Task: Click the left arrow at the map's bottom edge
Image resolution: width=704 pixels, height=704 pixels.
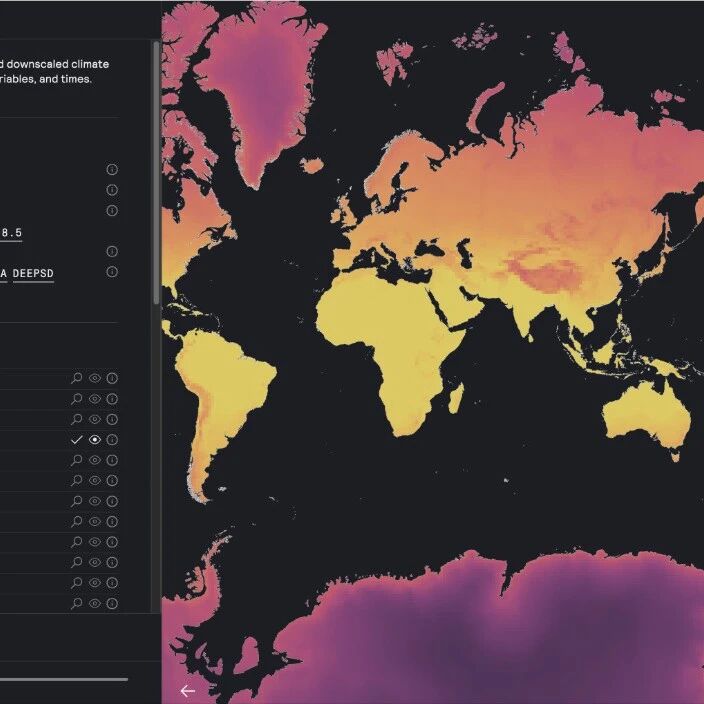Action: pos(187,690)
